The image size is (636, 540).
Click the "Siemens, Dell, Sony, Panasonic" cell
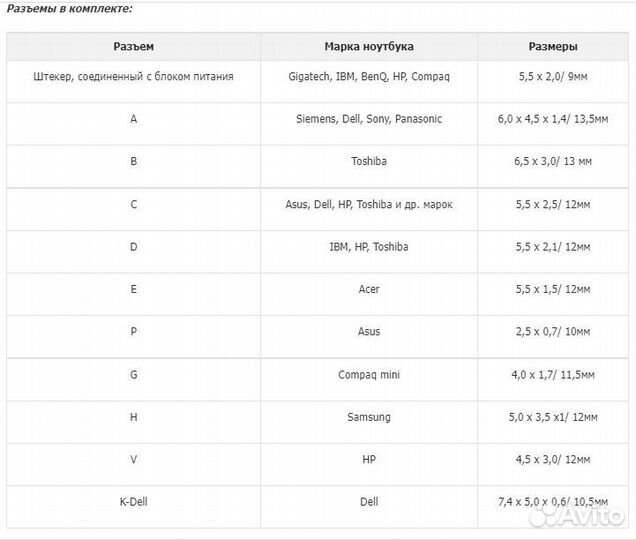[369, 118]
